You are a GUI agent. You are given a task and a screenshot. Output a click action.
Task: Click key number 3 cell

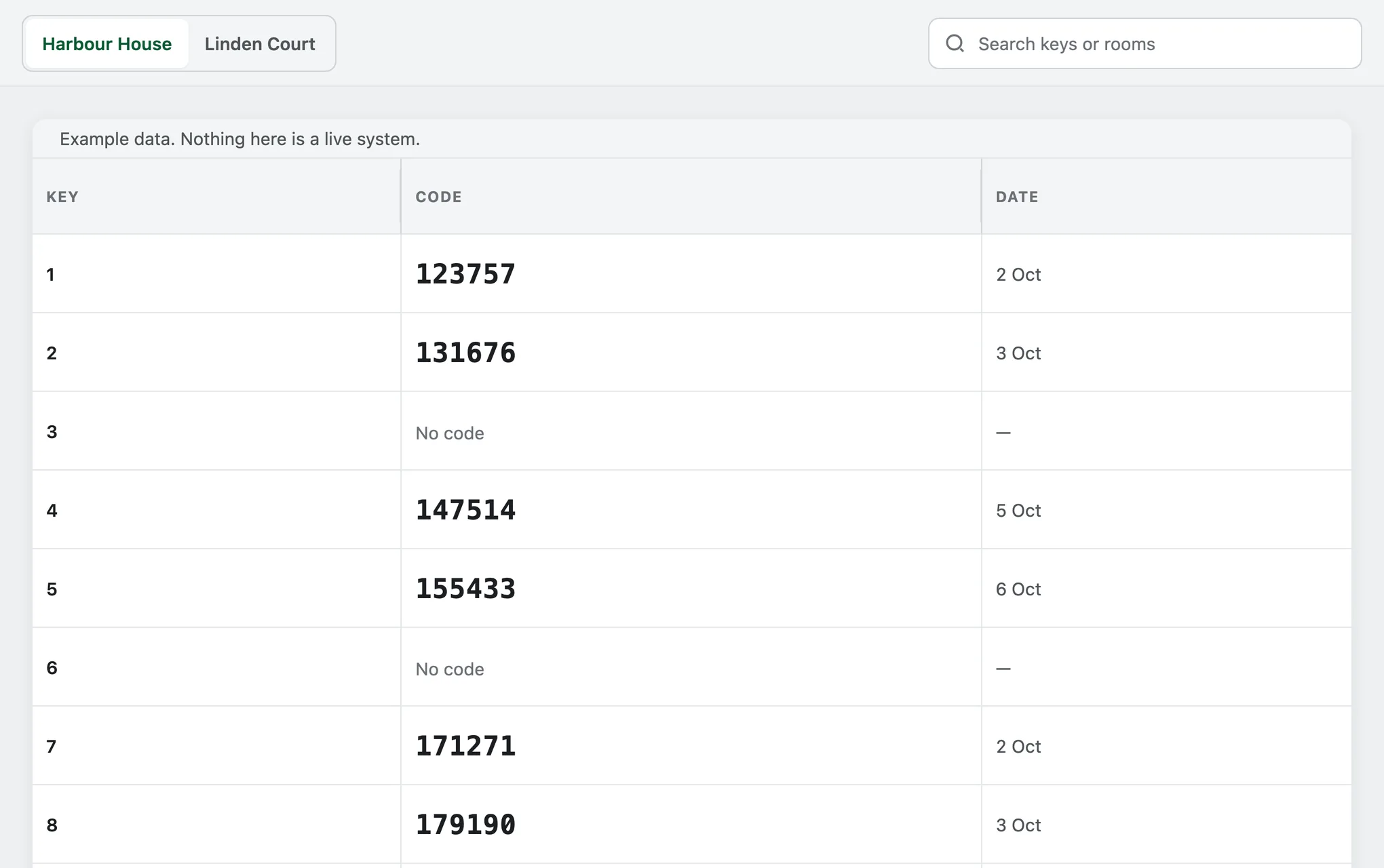[216, 431]
